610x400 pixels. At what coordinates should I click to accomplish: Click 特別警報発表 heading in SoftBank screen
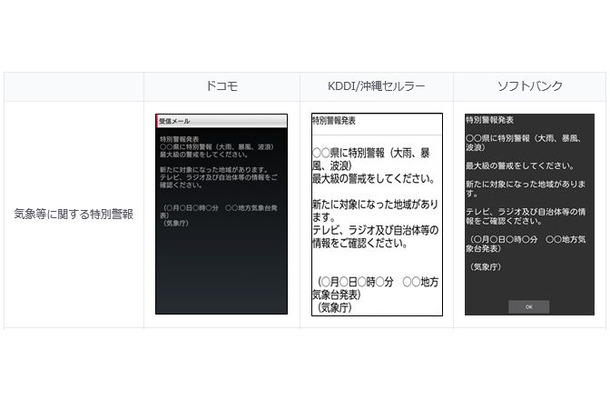[490, 120]
